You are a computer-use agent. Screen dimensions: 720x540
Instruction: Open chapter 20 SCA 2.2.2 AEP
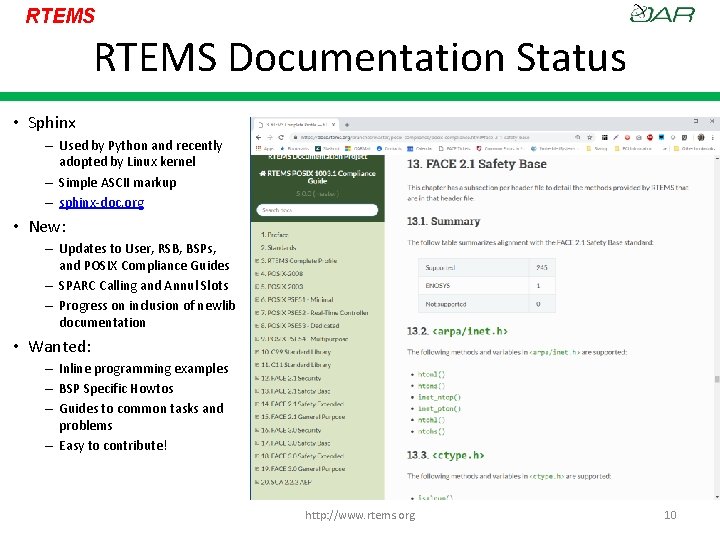pos(286,482)
